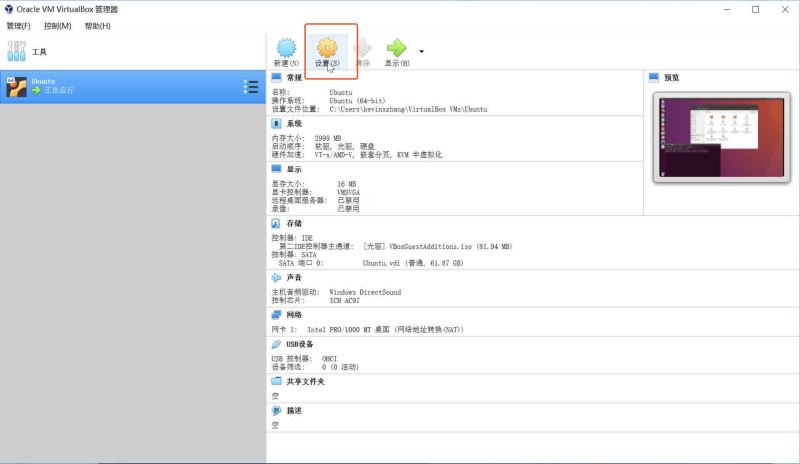The height and width of the screenshot is (464, 800).
Task: Open the 管理(F) menu
Action: (18, 26)
